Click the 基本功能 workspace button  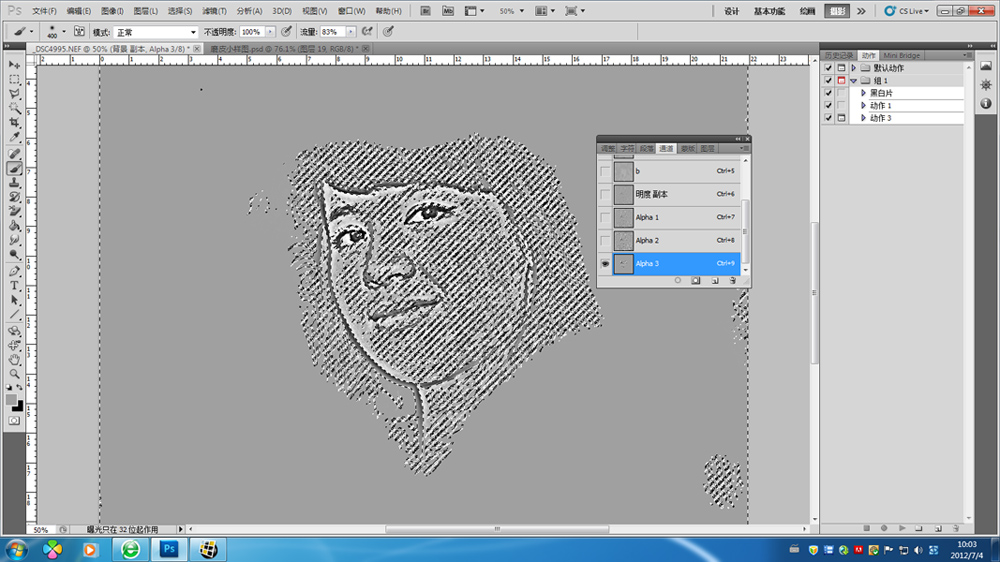(769, 11)
